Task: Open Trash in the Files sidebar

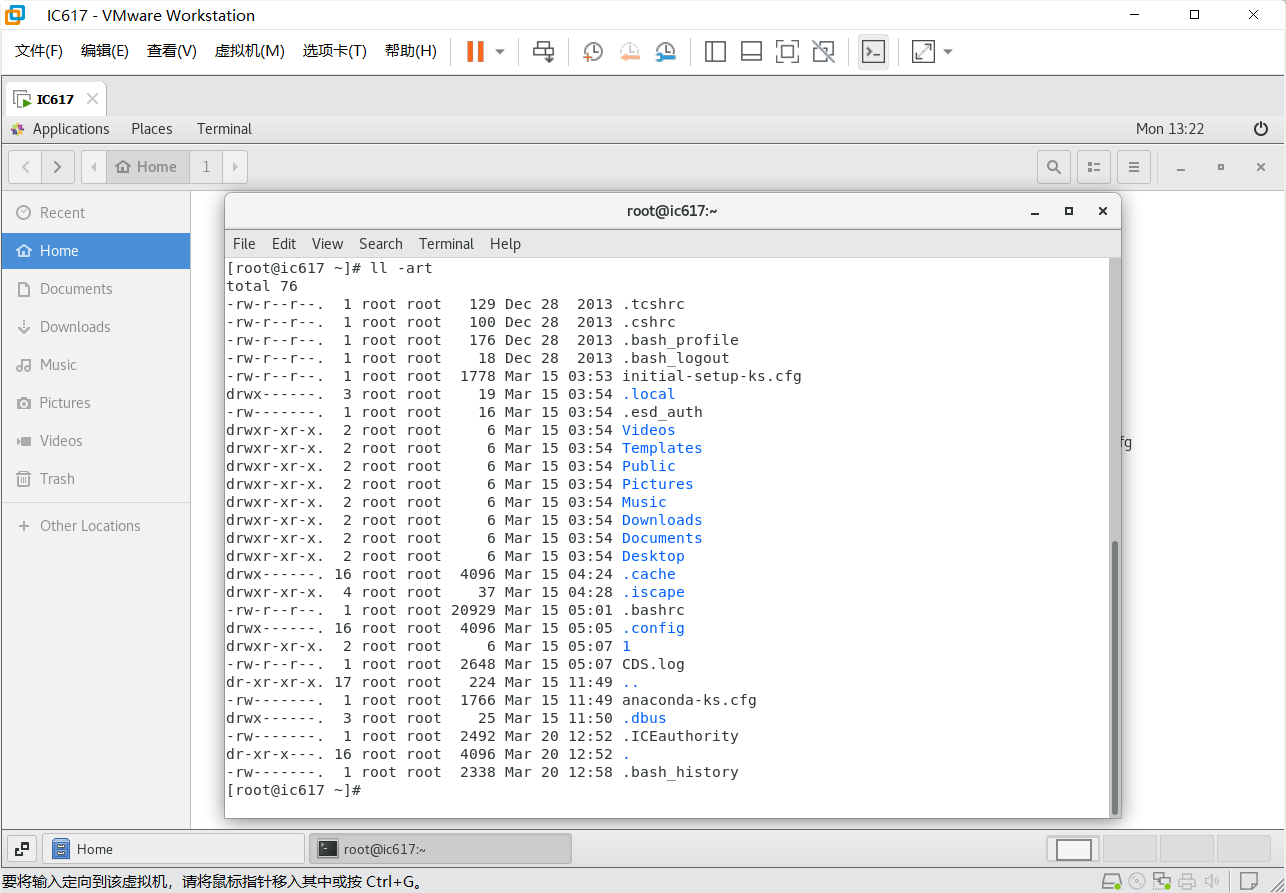Action: pos(95,479)
